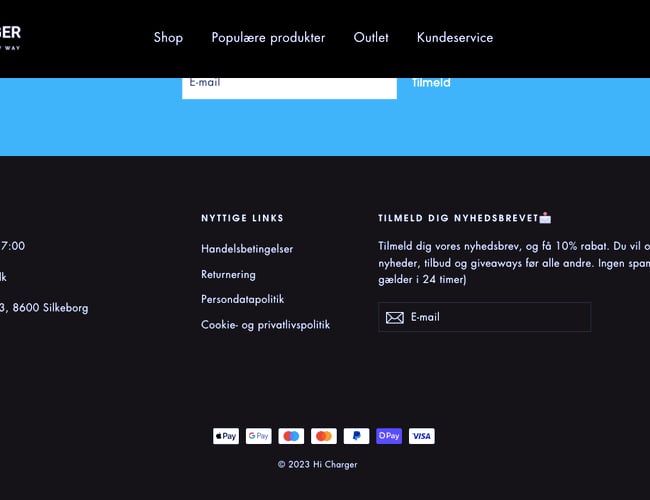Focus the footer E-mail newsletter field
The width and height of the screenshot is (650, 500).
coord(485,317)
